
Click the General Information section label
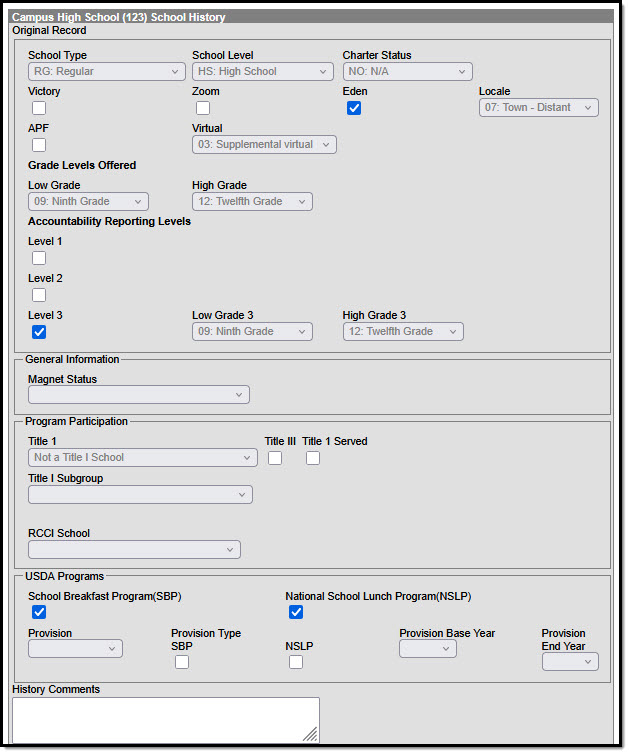[72, 359]
